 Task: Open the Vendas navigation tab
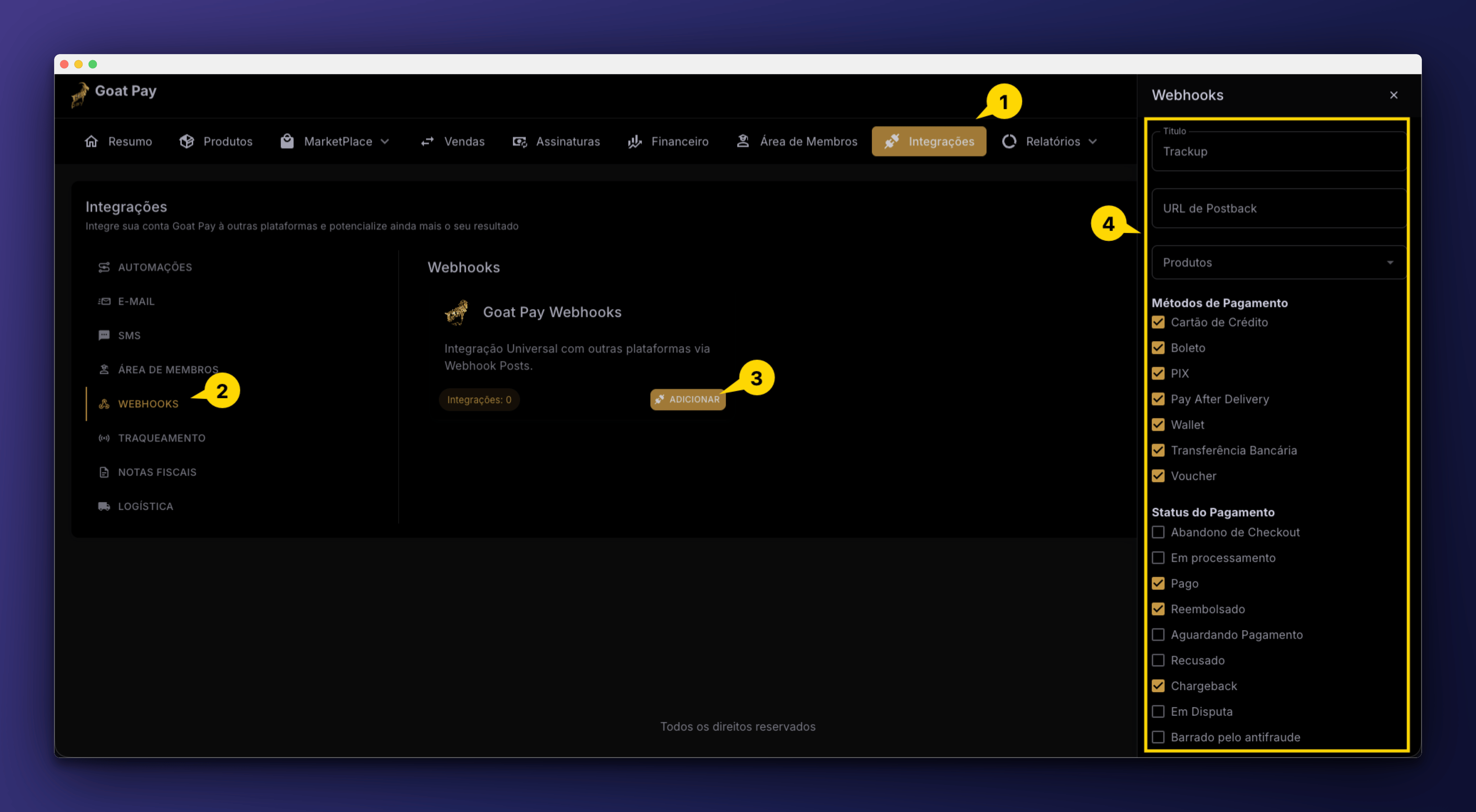(453, 141)
